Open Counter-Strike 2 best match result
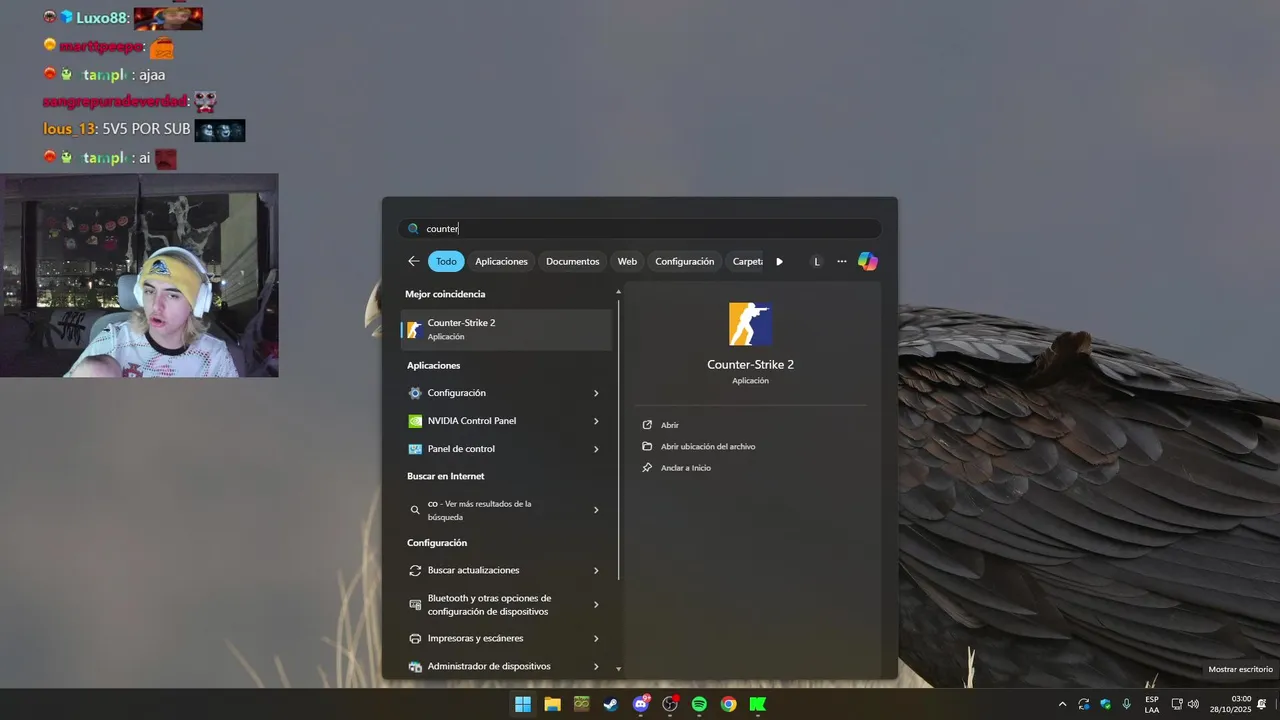The width and height of the screenshot is (1280, 720). point(506,329)
